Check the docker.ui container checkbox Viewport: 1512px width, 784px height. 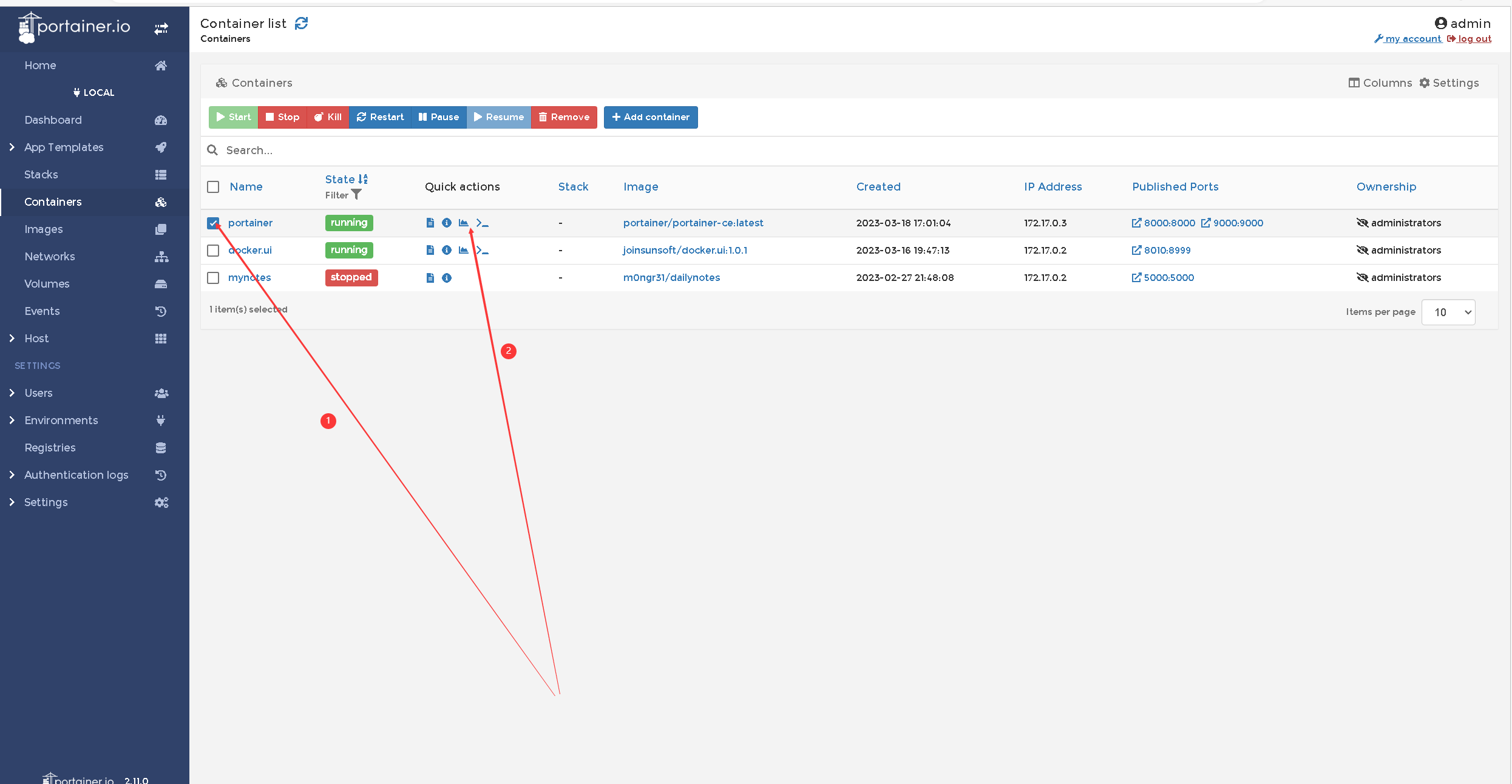(213, 250)
